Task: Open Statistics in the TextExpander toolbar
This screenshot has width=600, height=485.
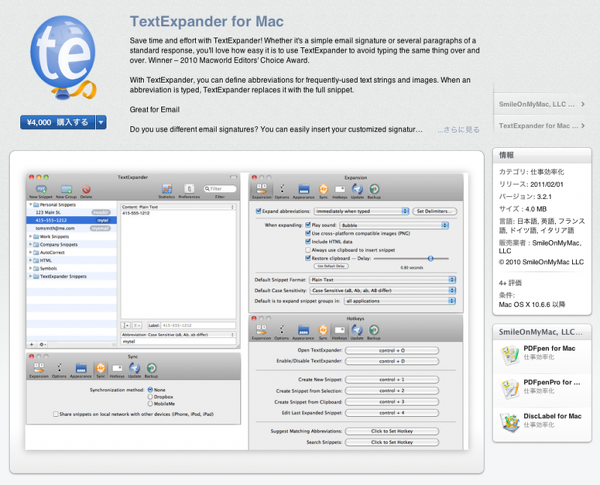Action: pos(167,189)
